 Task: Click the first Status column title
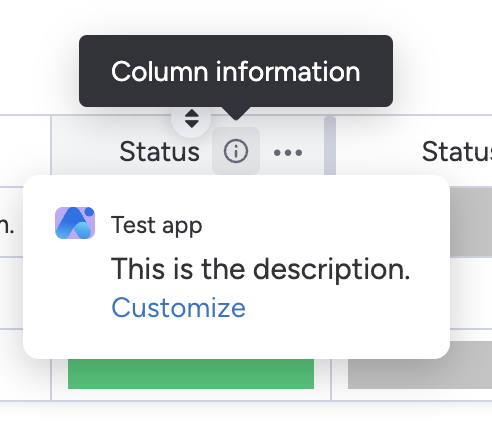click(159, 152)
